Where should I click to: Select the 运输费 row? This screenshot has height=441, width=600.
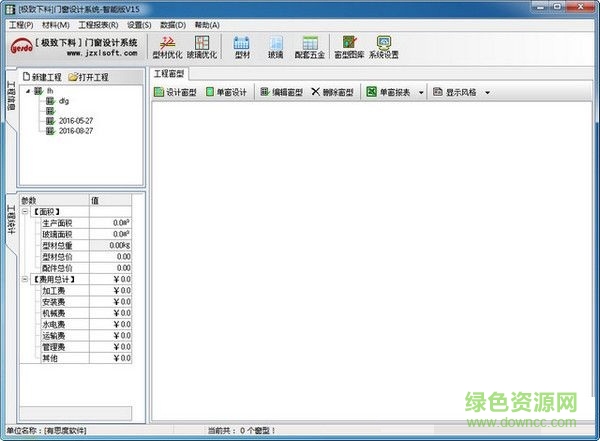point(86,336)
